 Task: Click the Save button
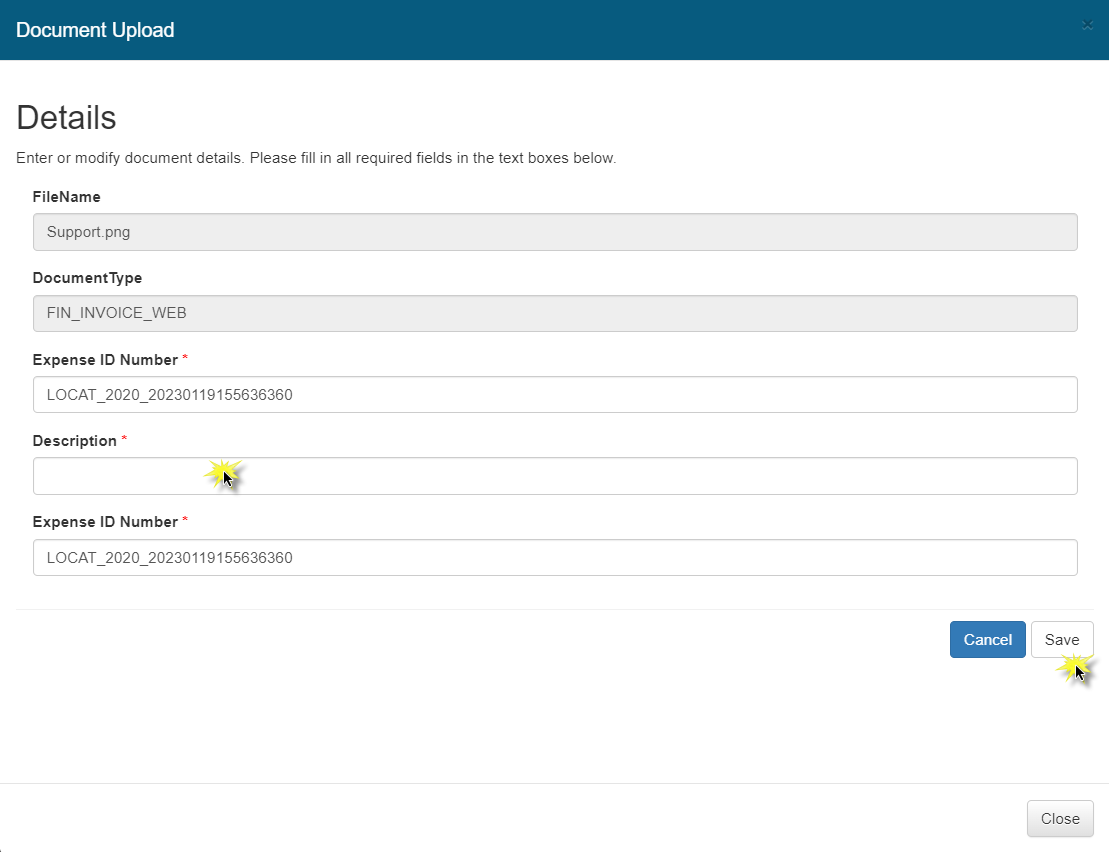pos(1061,640)
